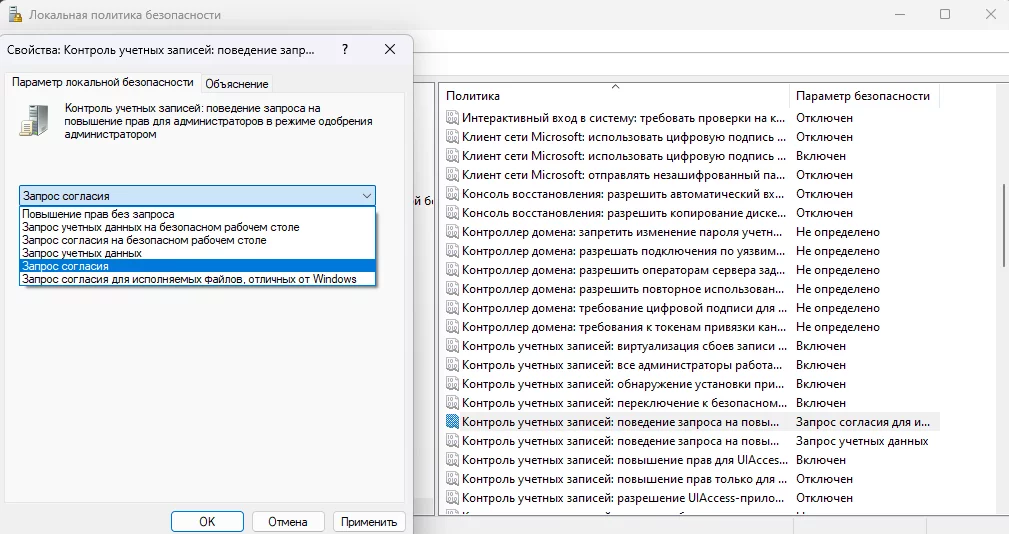Viewport: 1009px width, 534px height.
Task: Collapse the 'Запрос согласия' combo box arrow
Action: pyautogui.click(x=366, y=196)
